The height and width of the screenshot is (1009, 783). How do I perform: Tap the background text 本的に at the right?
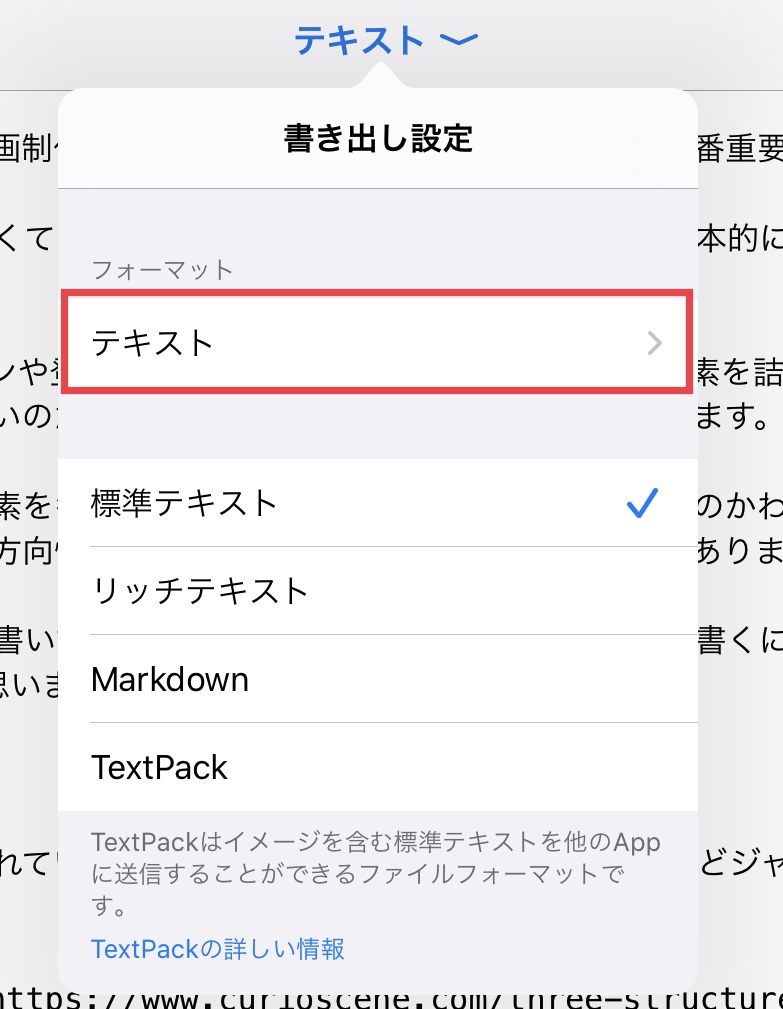coord(740,240)
